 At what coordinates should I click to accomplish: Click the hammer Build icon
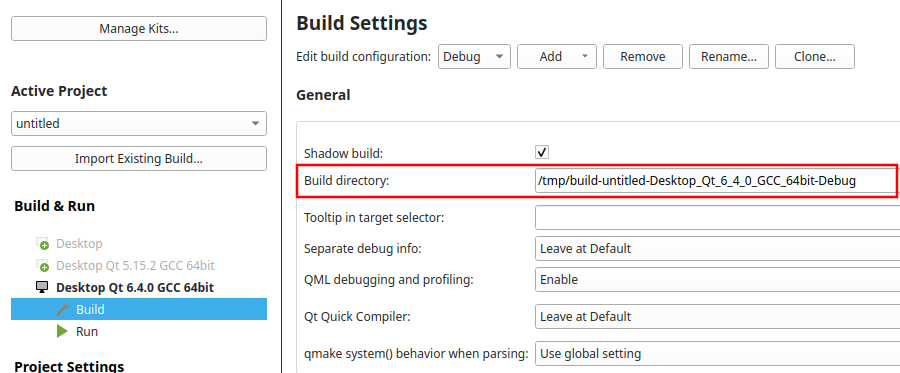coord(63,309)
